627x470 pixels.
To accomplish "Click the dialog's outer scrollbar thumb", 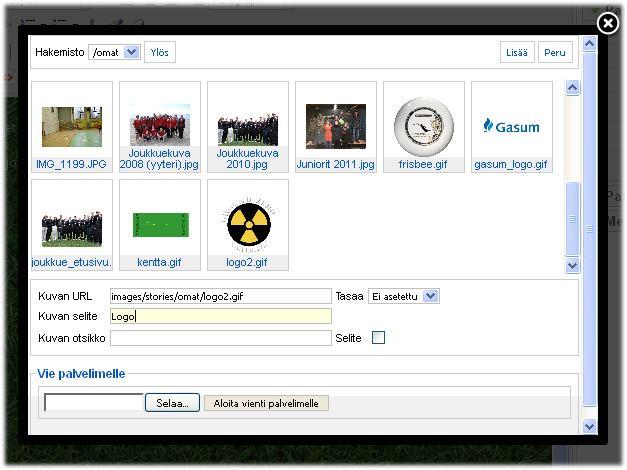I will (589, 229).
